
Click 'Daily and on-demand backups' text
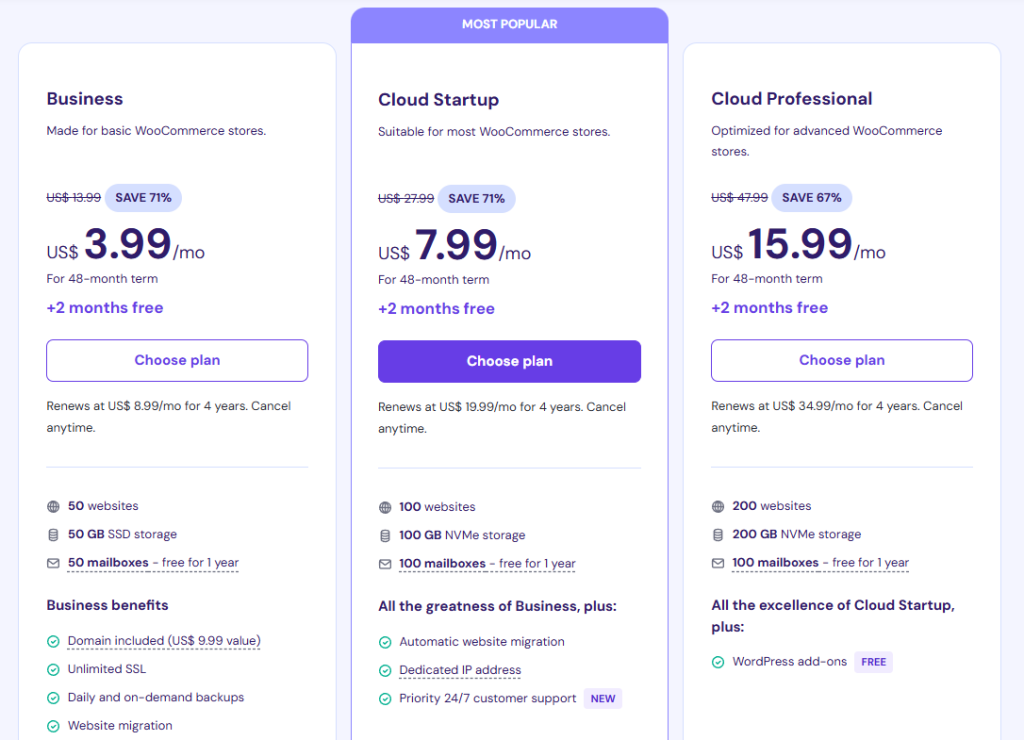156,698
